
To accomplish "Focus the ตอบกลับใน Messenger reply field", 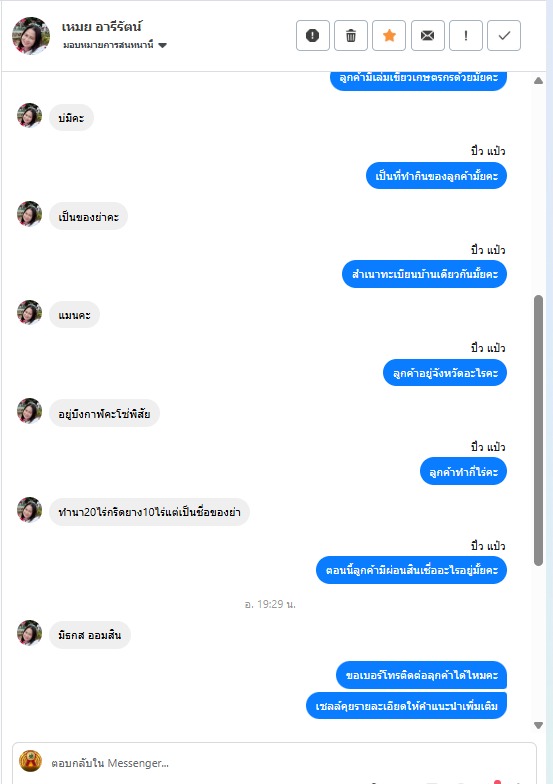I will [x=290, y=763].
